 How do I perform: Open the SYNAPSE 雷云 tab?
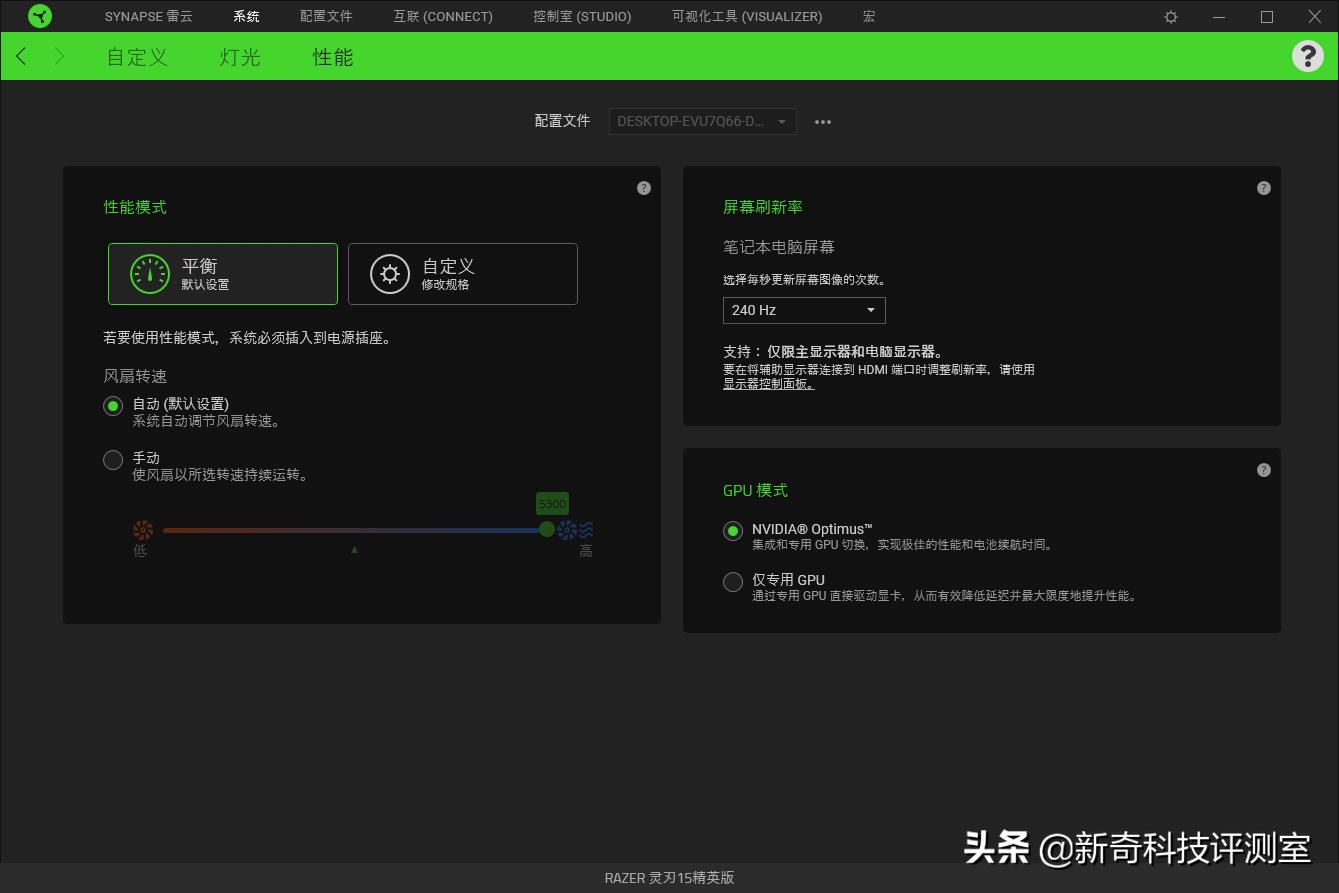(x=149, y=17)
